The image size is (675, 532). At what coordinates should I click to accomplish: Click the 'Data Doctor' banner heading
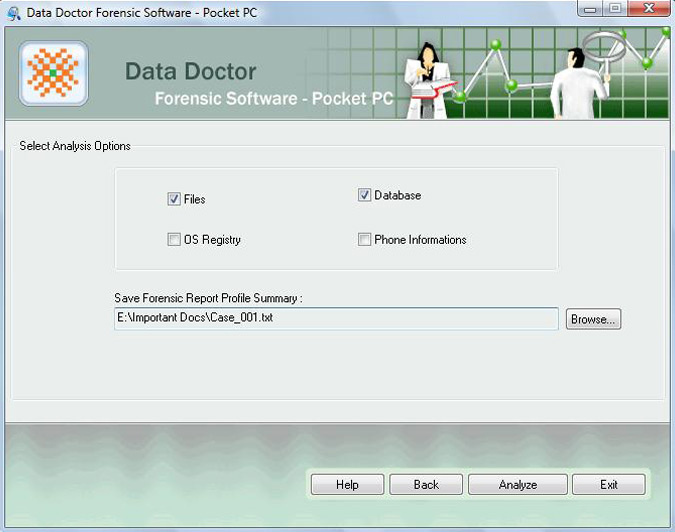191,71
